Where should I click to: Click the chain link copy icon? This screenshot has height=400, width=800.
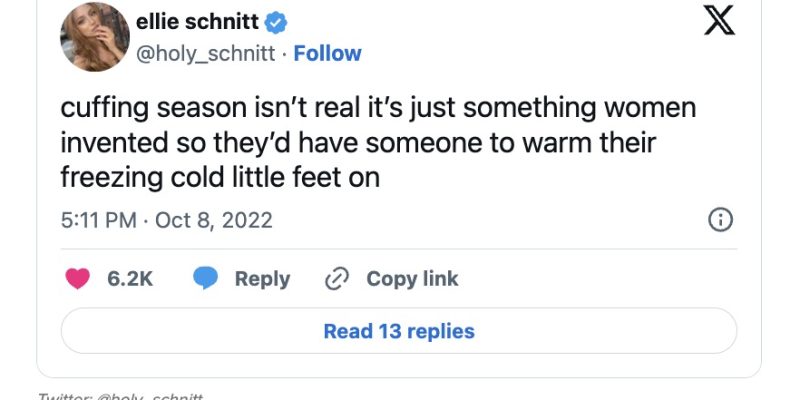[336, 279]
